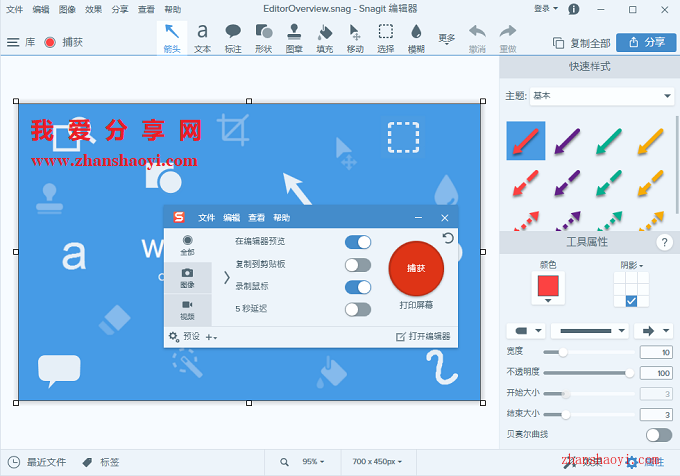Viewport: 680px width, 476px height.
Task: Open the arrow end style dropdown
Action: (x=654, y=331)
